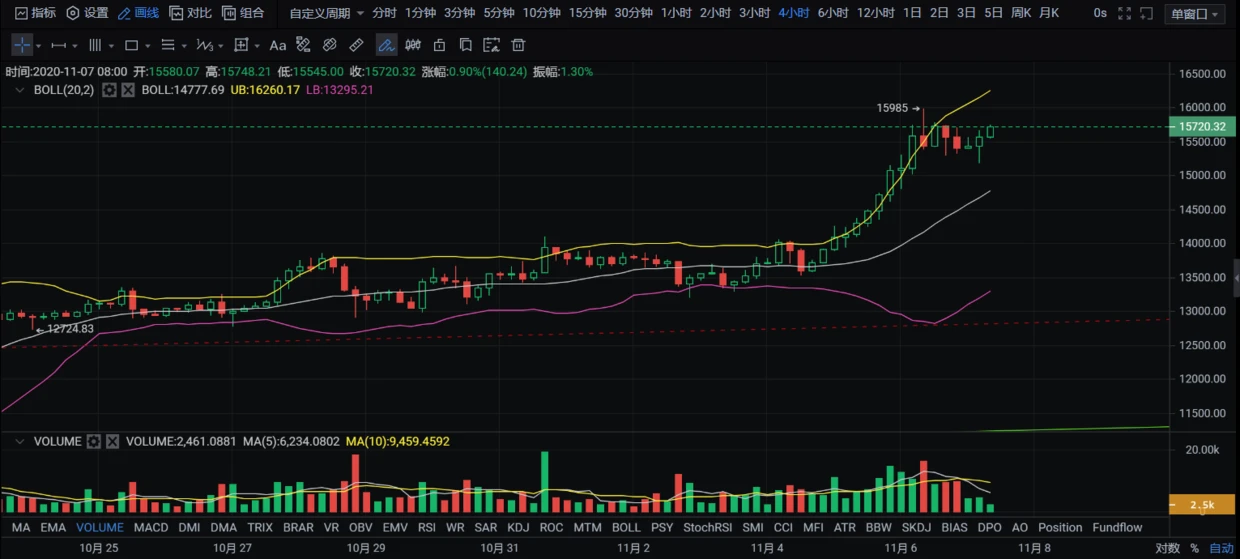
Task: Select the StochRSI sub-indicator
Action: coord(707,527)
